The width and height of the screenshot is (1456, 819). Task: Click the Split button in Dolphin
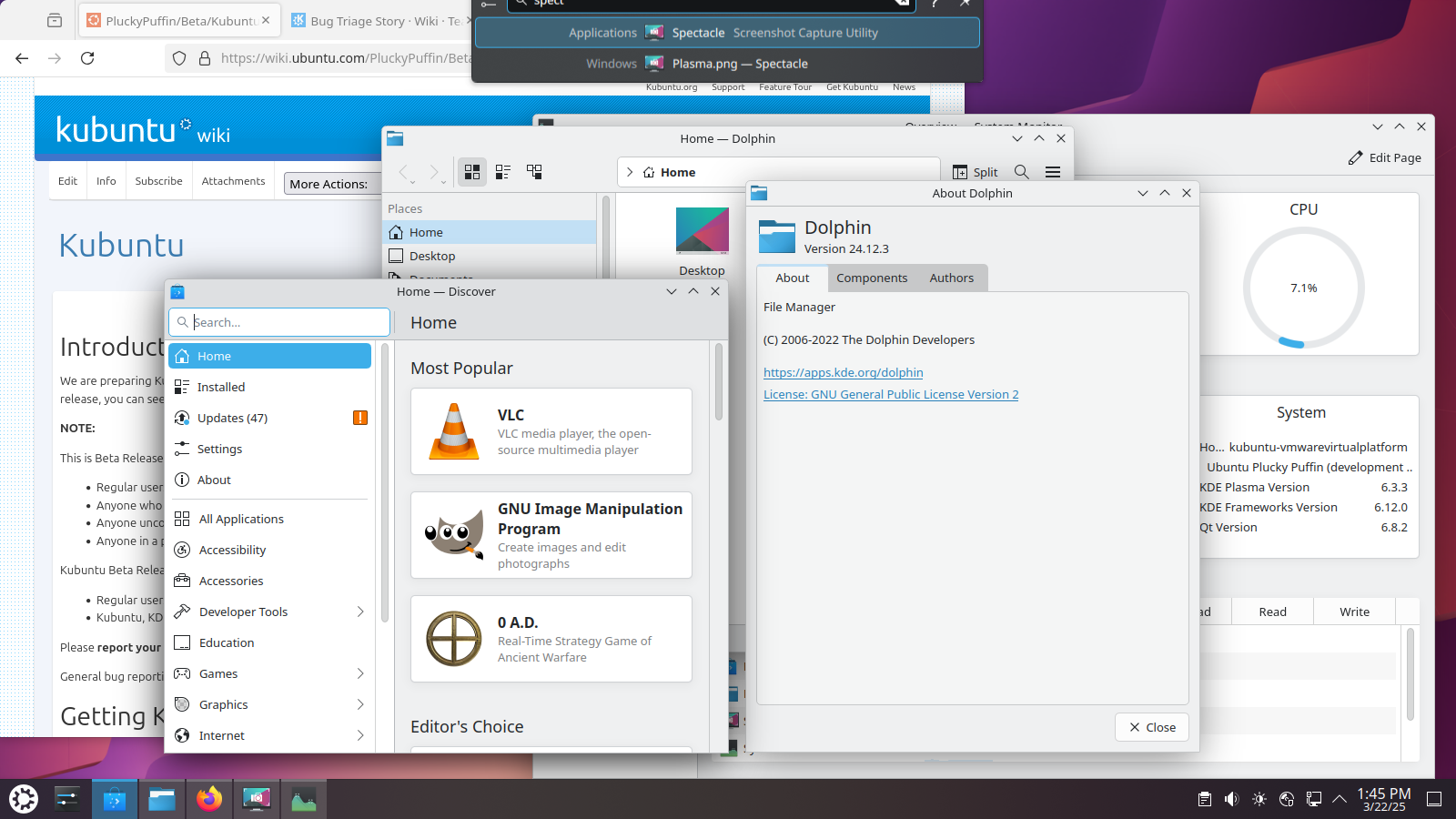pyautogui.click(x=975, y=172)
